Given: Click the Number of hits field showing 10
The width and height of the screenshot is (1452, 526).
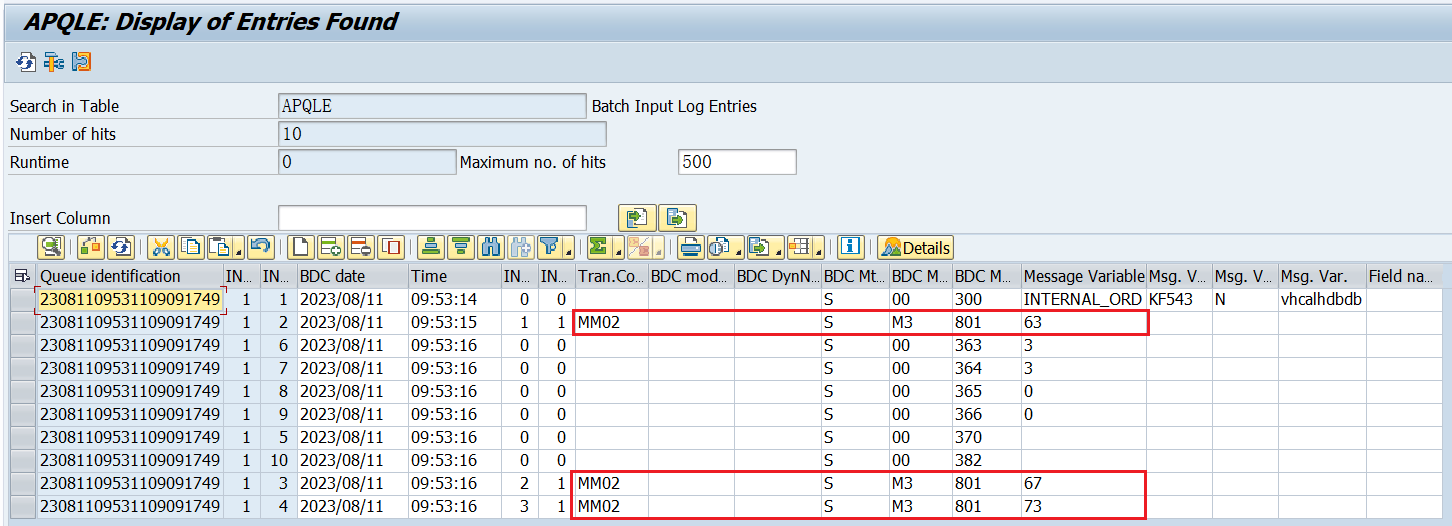Looking at the screenshot, I should tap(442, 134).
